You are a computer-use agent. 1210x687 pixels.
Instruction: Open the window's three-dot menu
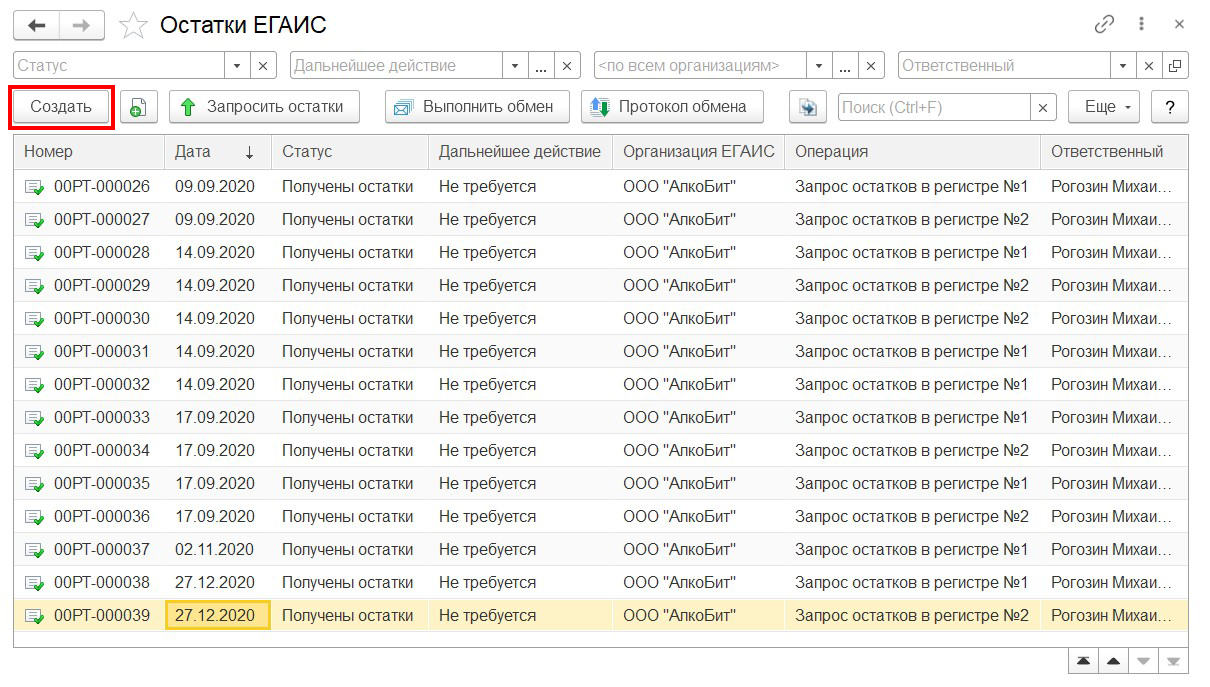[x=1141, y=25]
